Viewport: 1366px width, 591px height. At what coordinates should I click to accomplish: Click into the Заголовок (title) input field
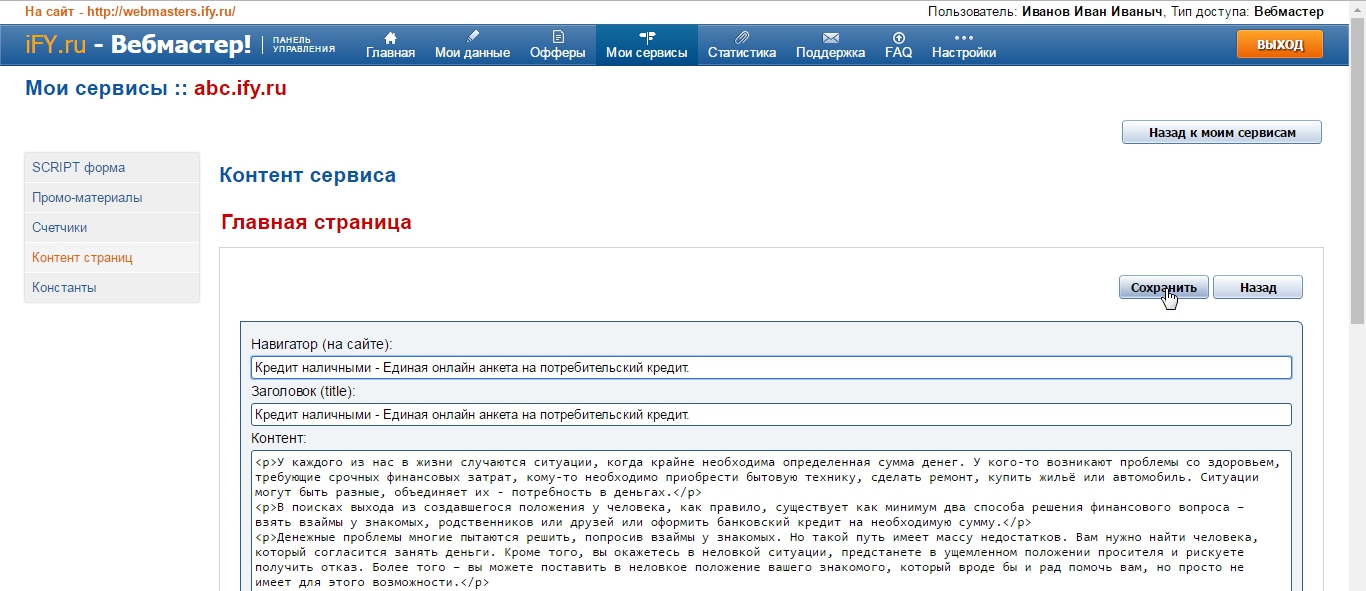point(770,414)
